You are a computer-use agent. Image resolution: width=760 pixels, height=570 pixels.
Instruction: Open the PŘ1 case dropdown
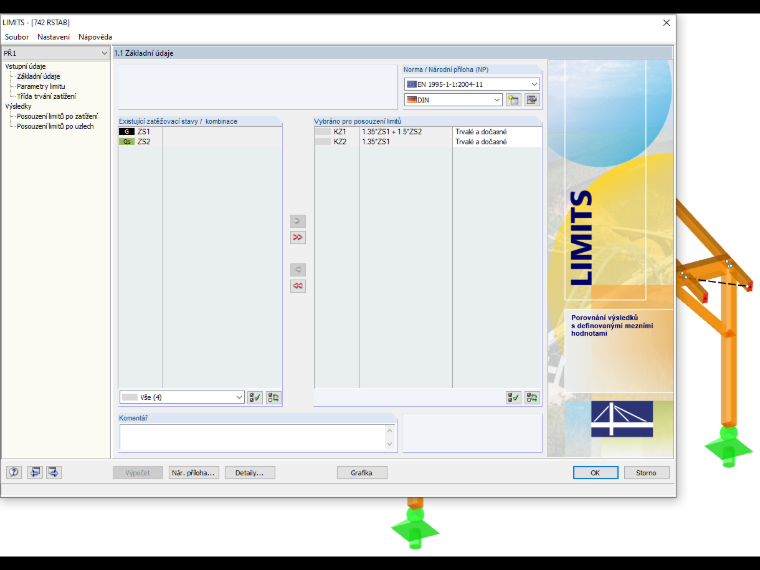coord(55,53)
